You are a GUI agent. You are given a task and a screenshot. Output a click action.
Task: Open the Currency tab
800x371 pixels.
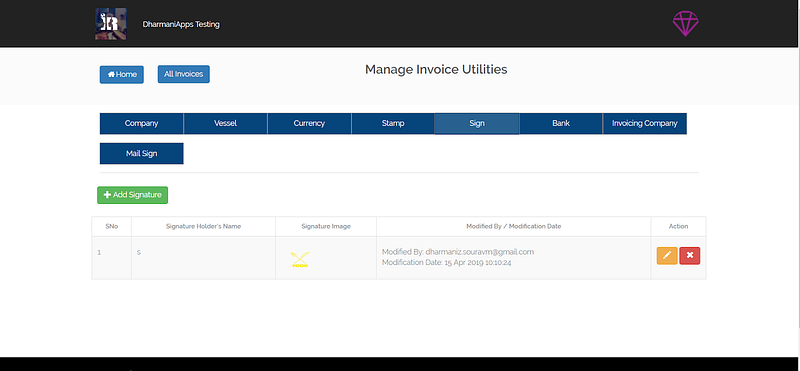point(309,123)
